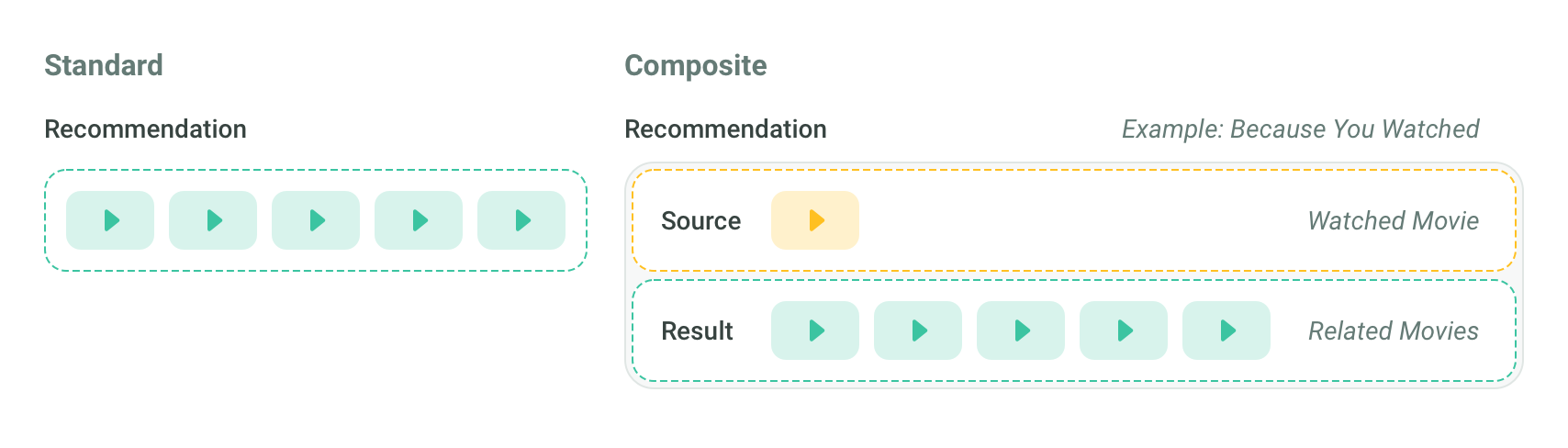This screenshot has width=1568, height=448.
Task: Click the Standard heading
Action: pyautogui.click(x=104, y=65)
